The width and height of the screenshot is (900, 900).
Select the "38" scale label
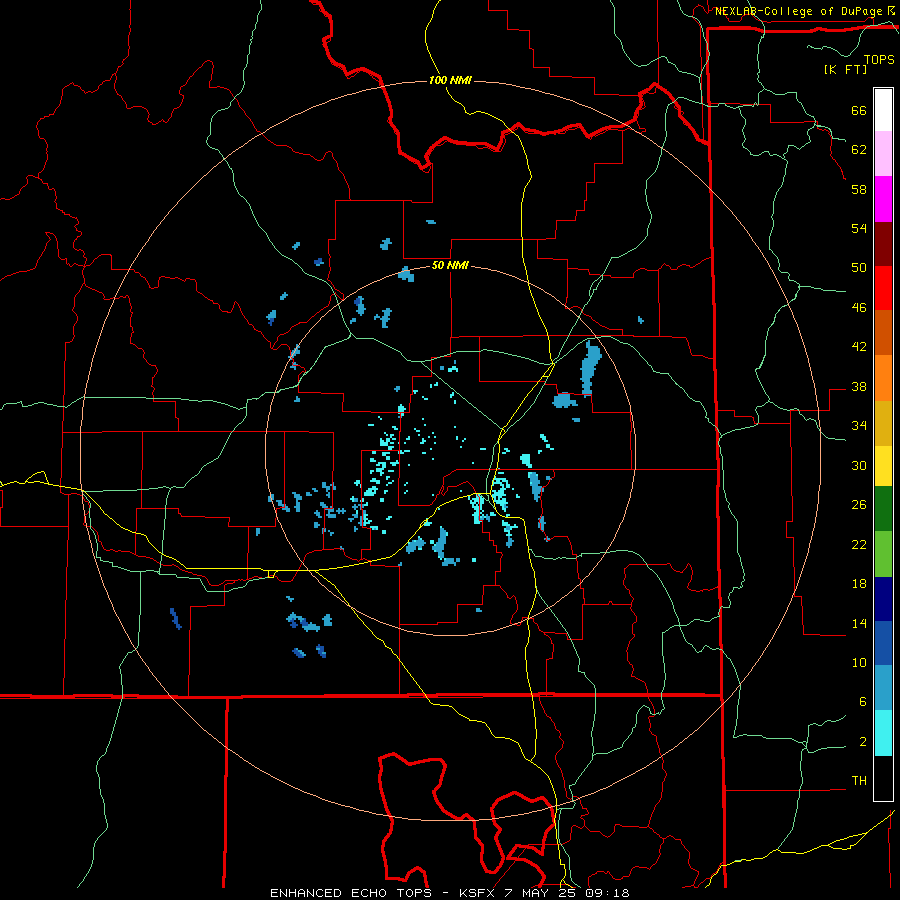pyautogui.click(x=859, y=387)
